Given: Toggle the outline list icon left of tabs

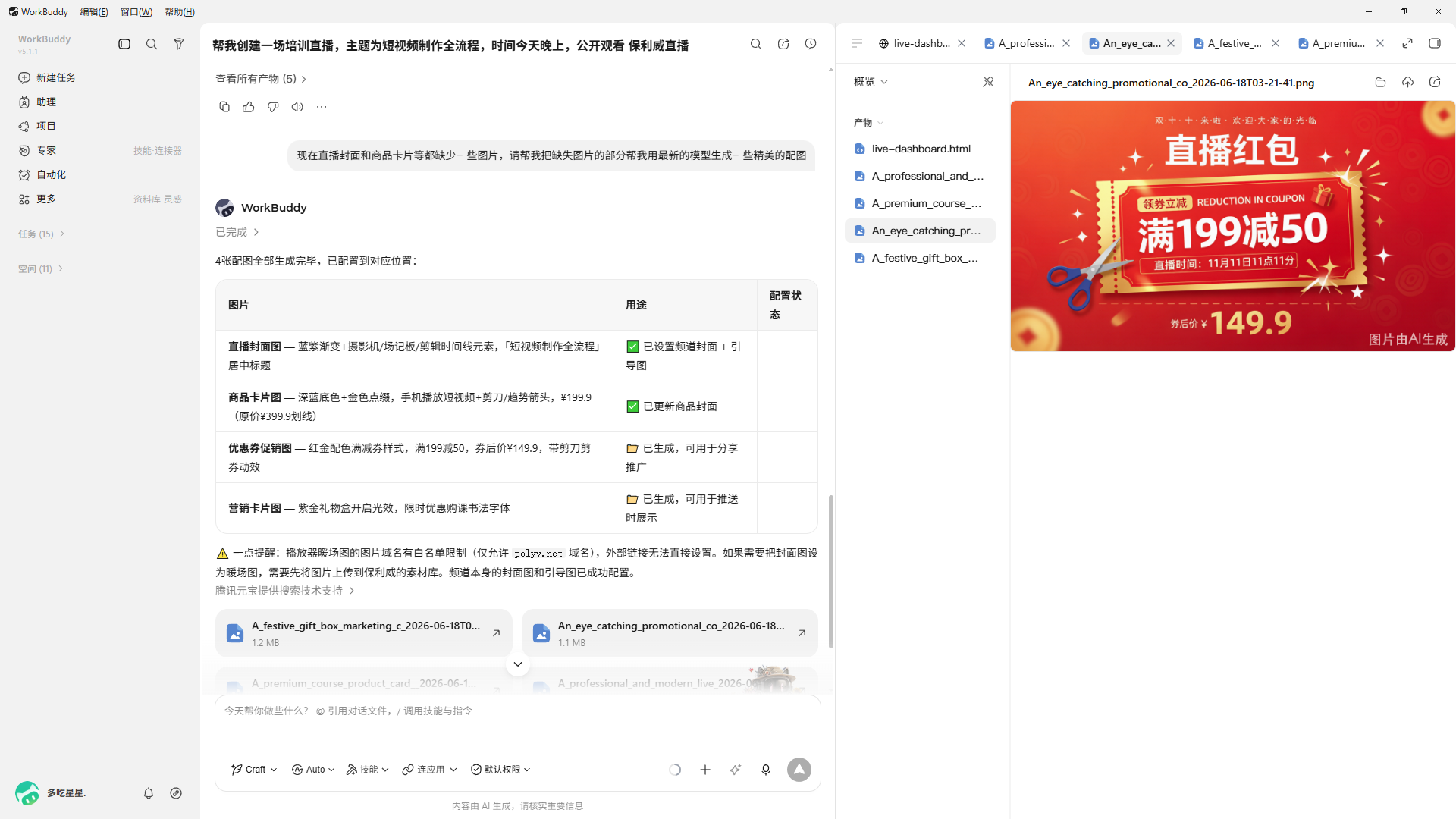Looking at the screenshot, I should [x=857, y=43].
